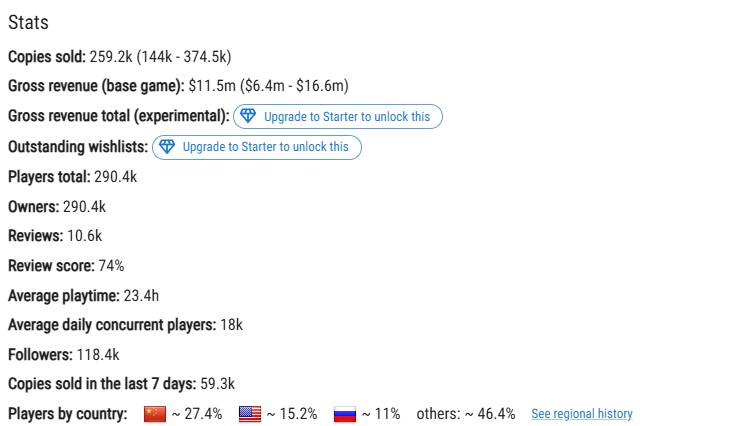Click the Review score 74% value

(112, 266)
